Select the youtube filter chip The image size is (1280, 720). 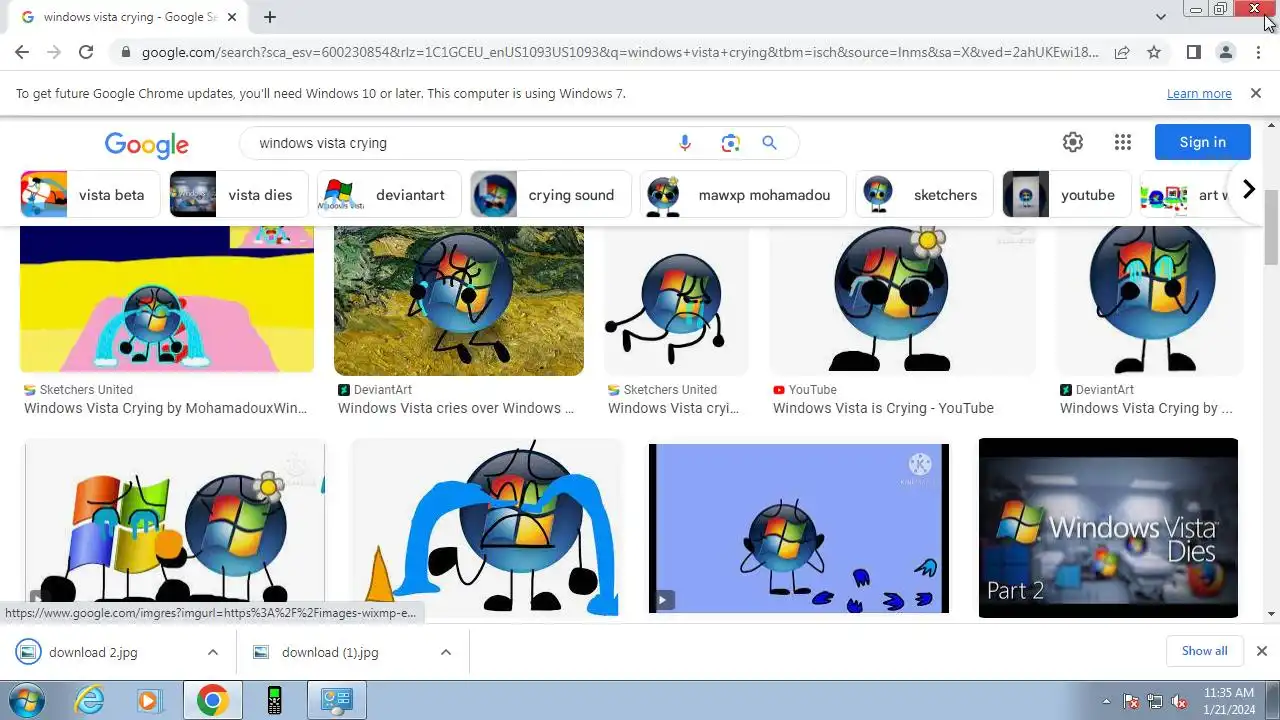[1067, 194]
